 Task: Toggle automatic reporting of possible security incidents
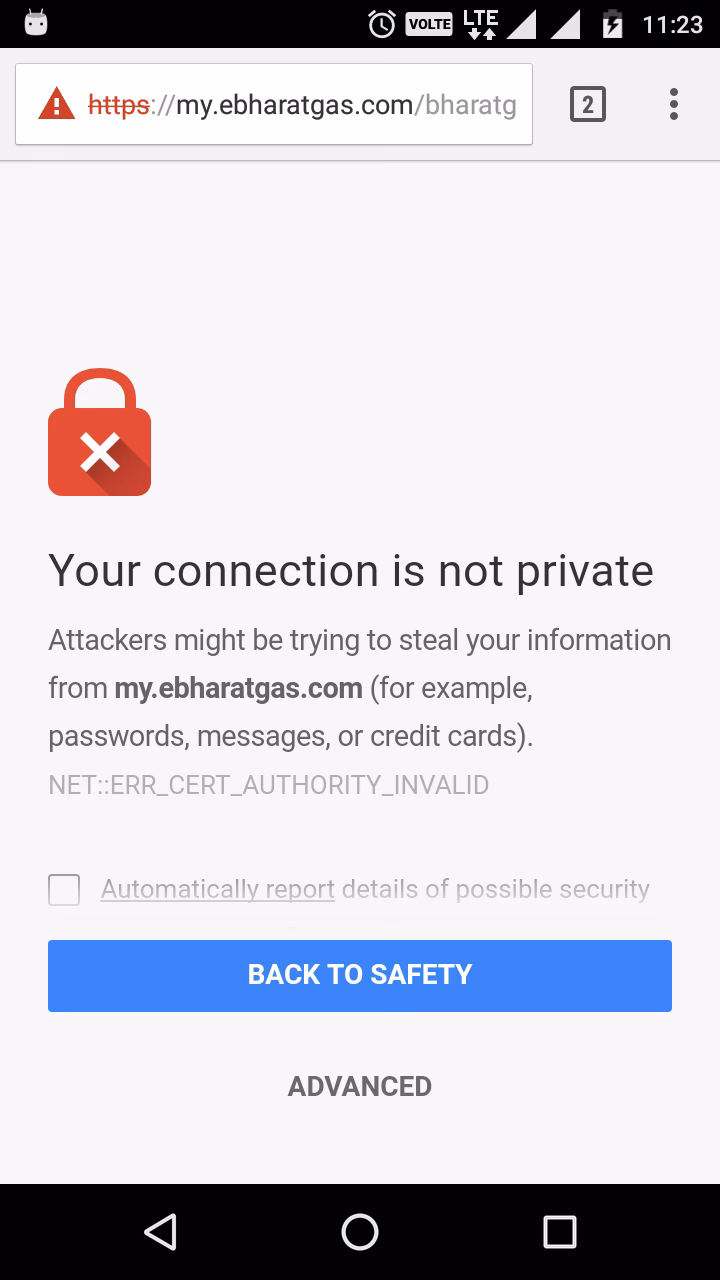point(63,889)
